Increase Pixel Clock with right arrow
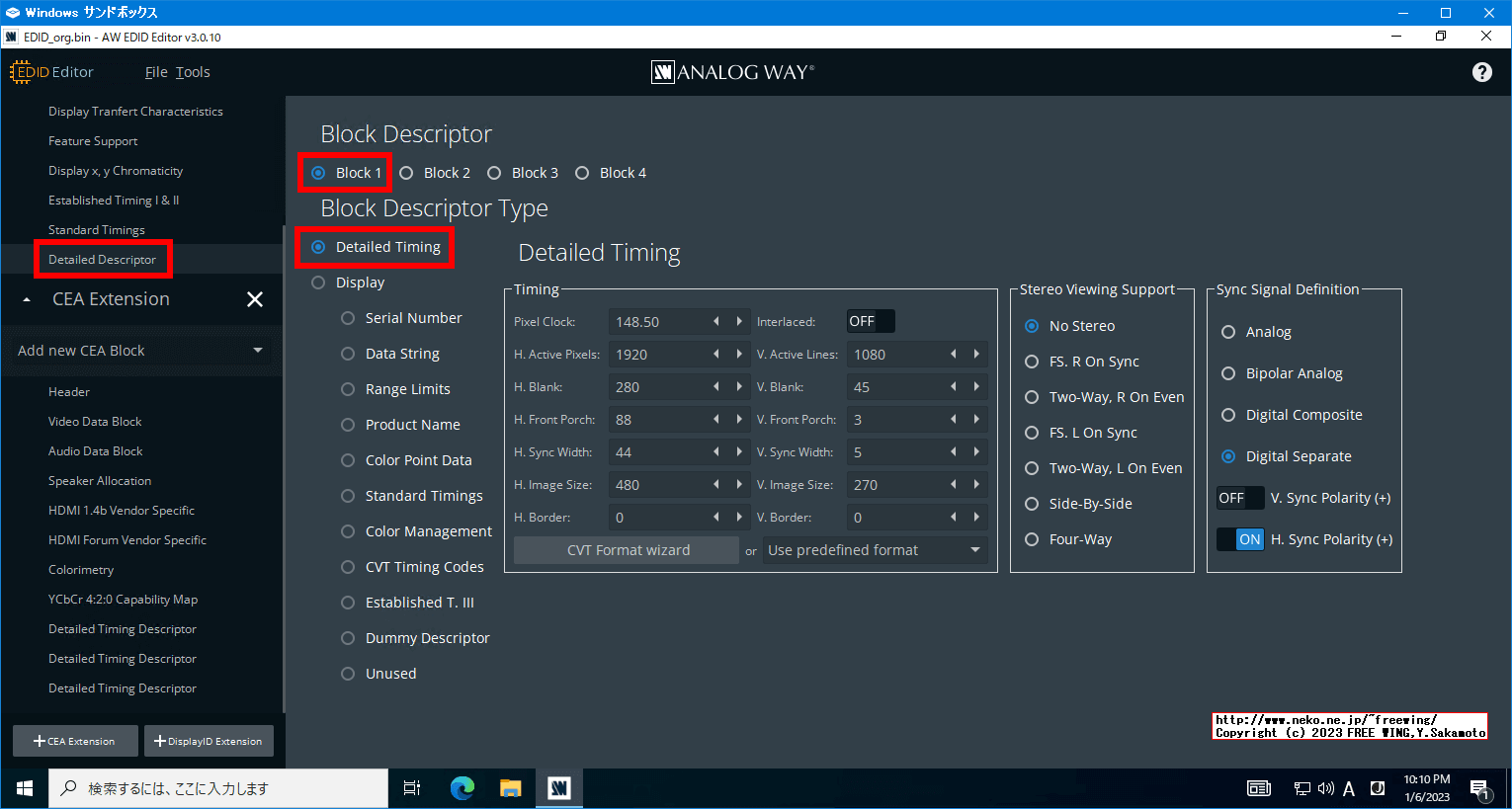The image size is (1512, 809). 739,322
